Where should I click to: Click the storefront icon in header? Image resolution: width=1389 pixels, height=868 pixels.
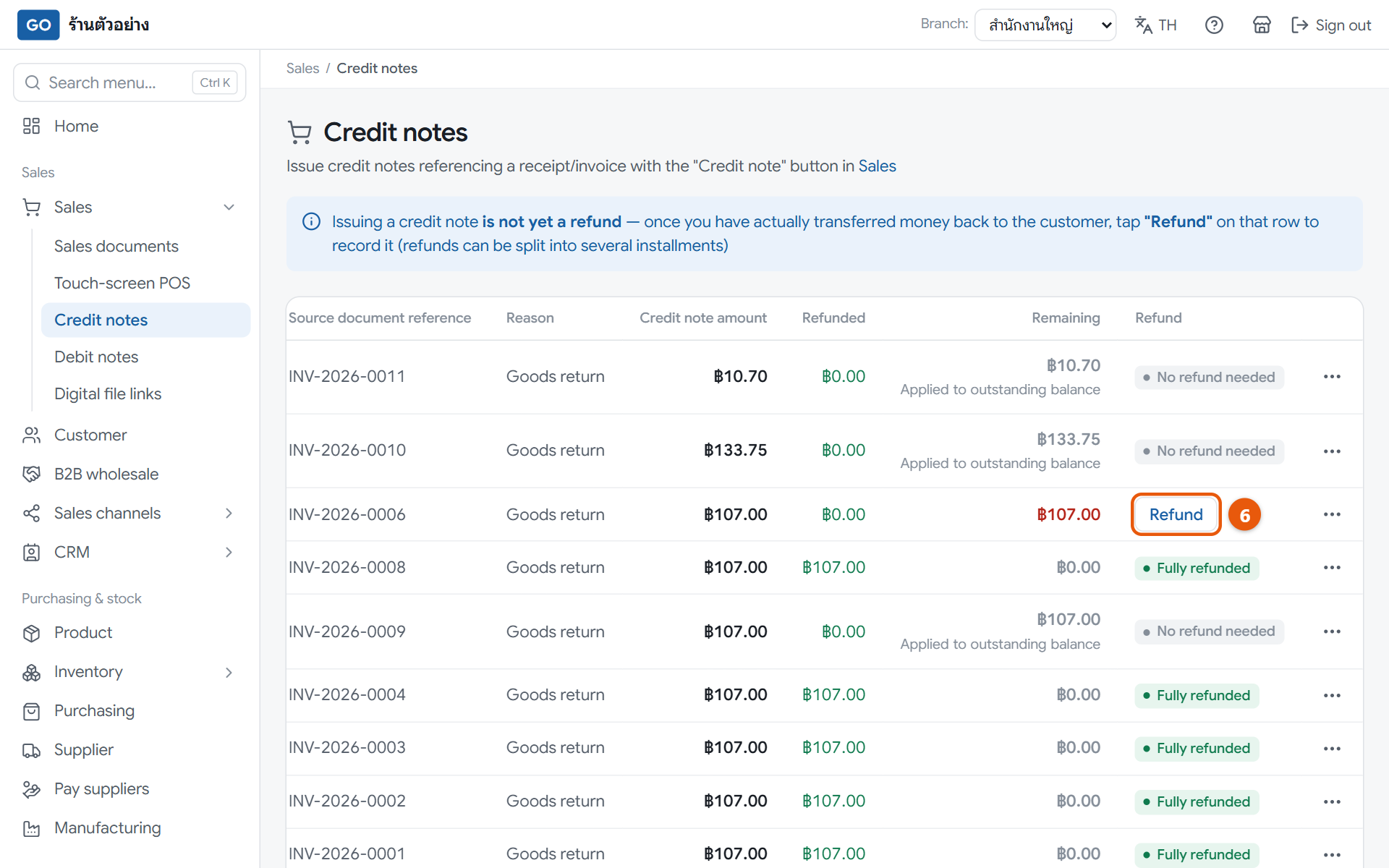tap(1262, 25)
